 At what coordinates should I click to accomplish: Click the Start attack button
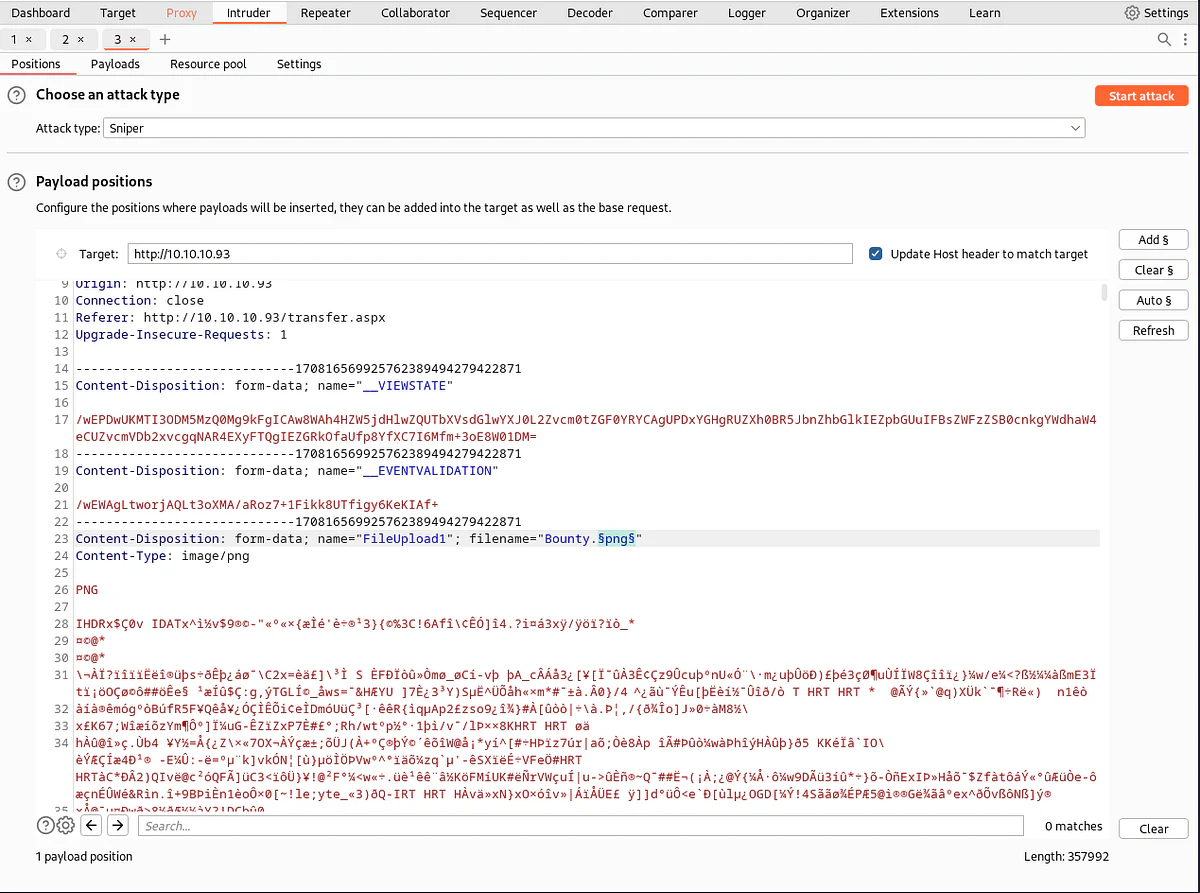(1141, 96)
